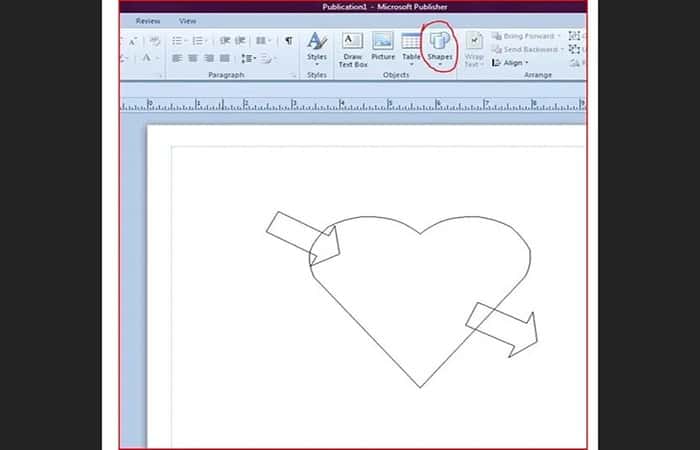Click the Bring Forward button
Image resolution: width=700 pixels, height=450 pixels.
[x=527, y=36]
